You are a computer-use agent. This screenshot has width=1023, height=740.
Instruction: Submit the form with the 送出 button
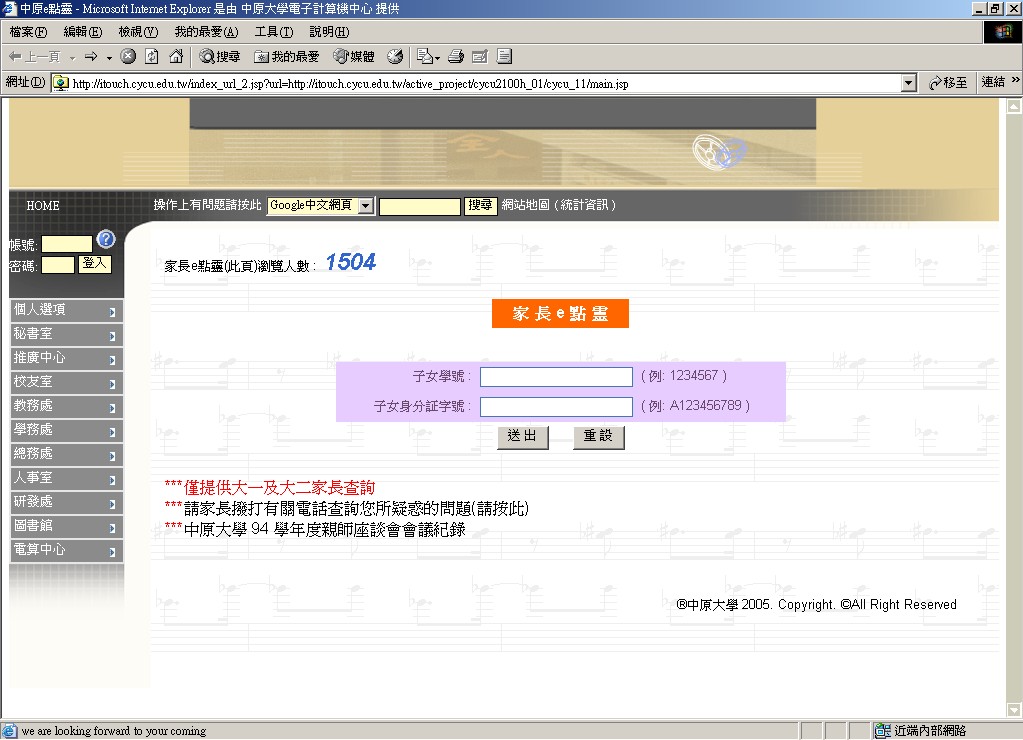[523, 437]
